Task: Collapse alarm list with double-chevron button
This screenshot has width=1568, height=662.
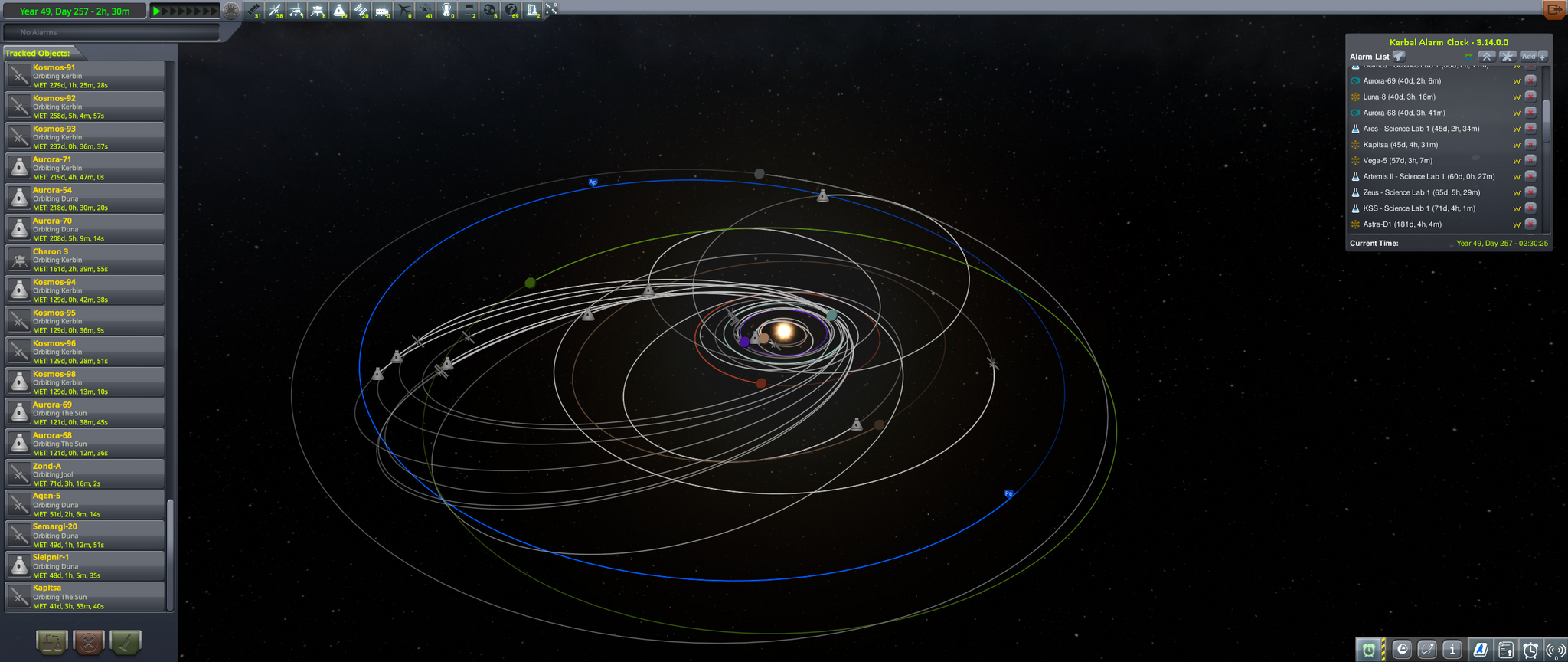Action: coord(1487,56)
